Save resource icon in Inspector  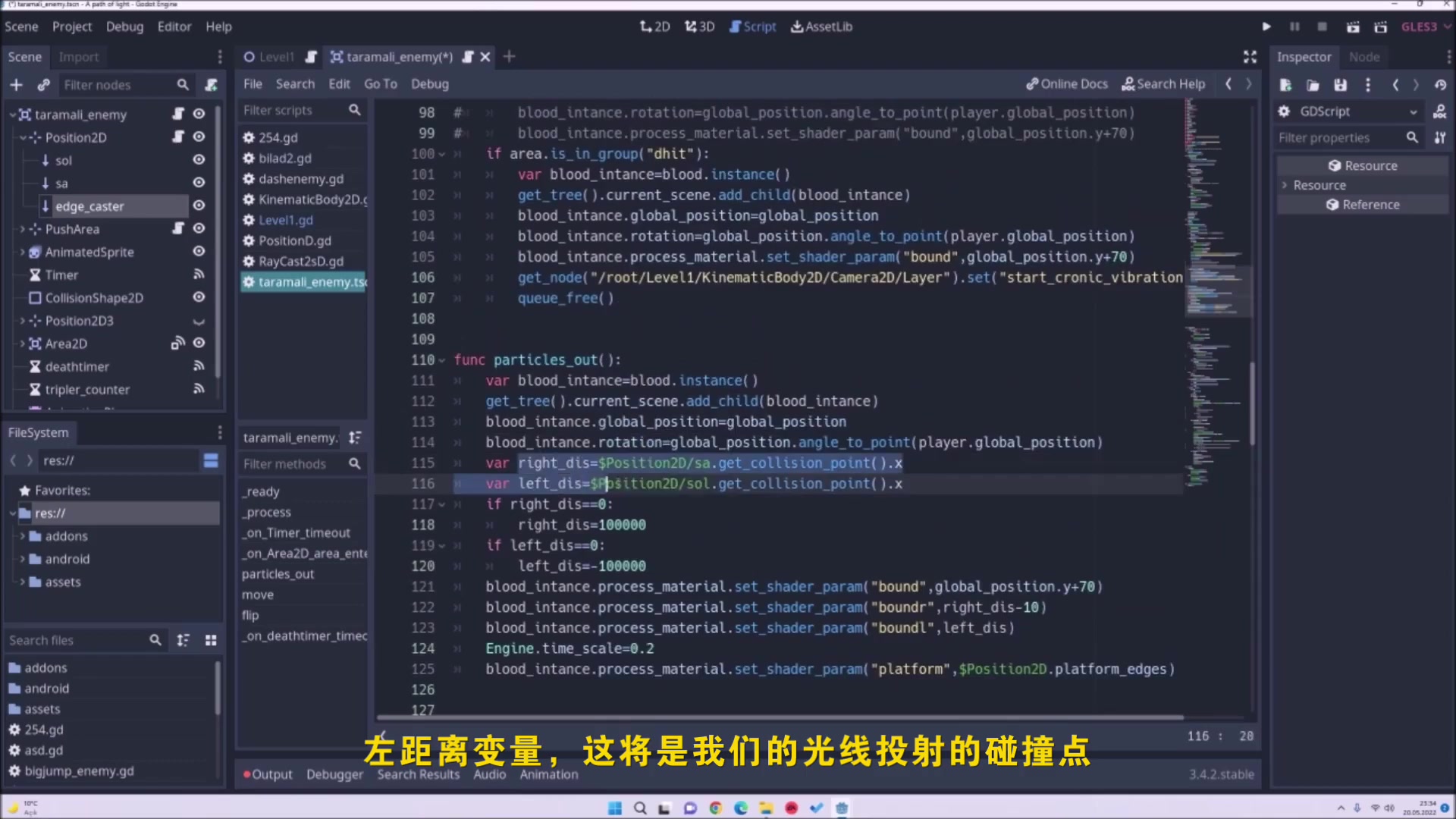(x=1340, y=85)
